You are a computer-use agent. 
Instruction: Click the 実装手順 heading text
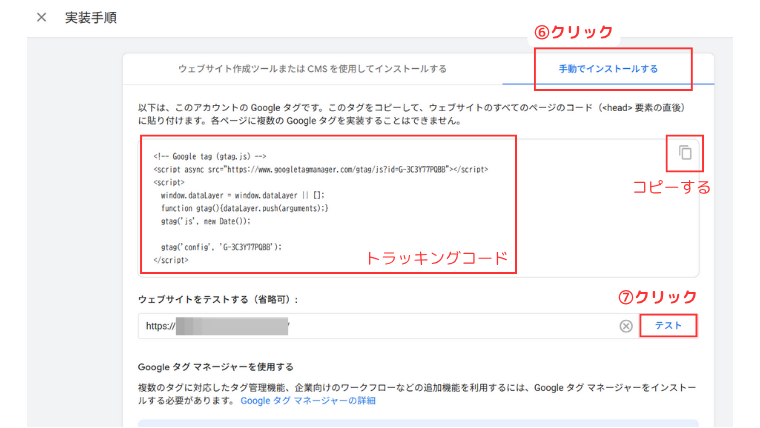[91, 18]
